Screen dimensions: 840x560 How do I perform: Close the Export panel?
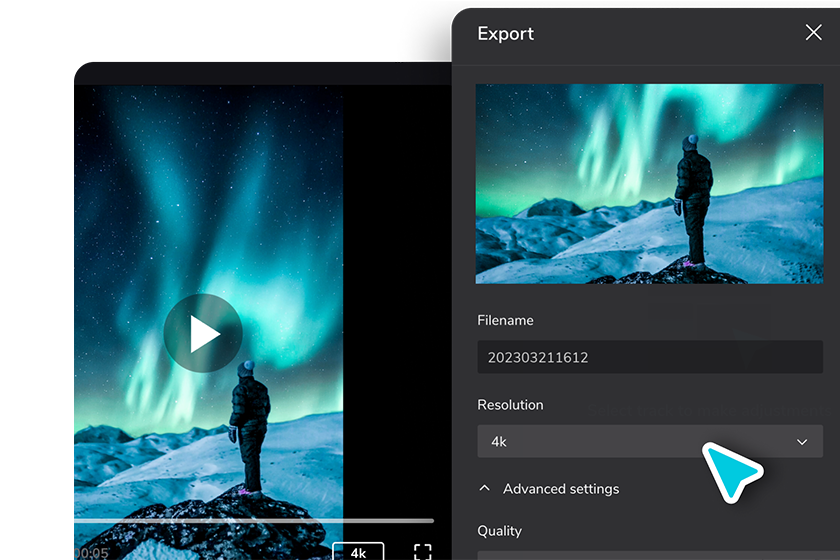(x=813, y=33)
